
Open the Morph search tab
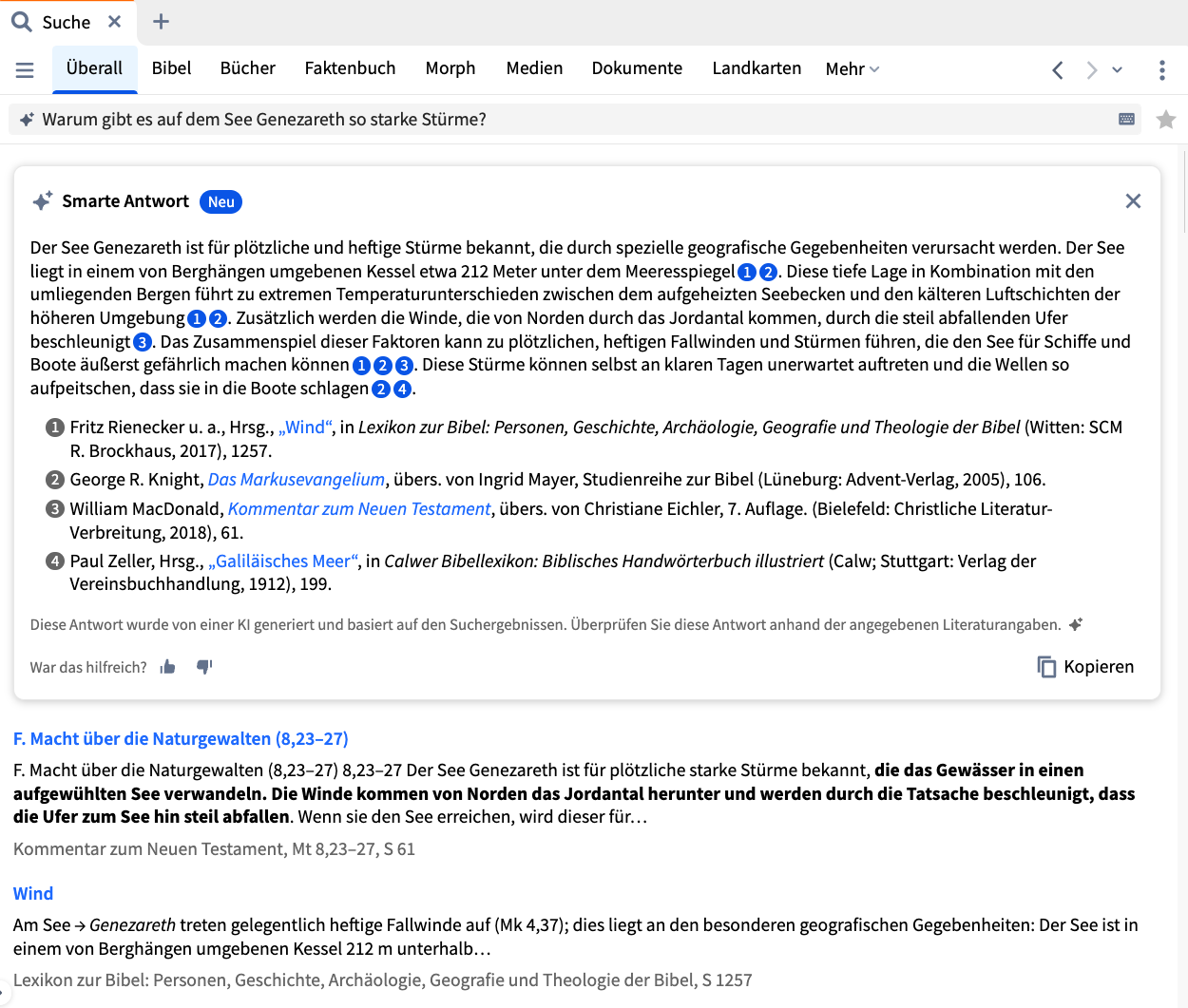(450, 68)
